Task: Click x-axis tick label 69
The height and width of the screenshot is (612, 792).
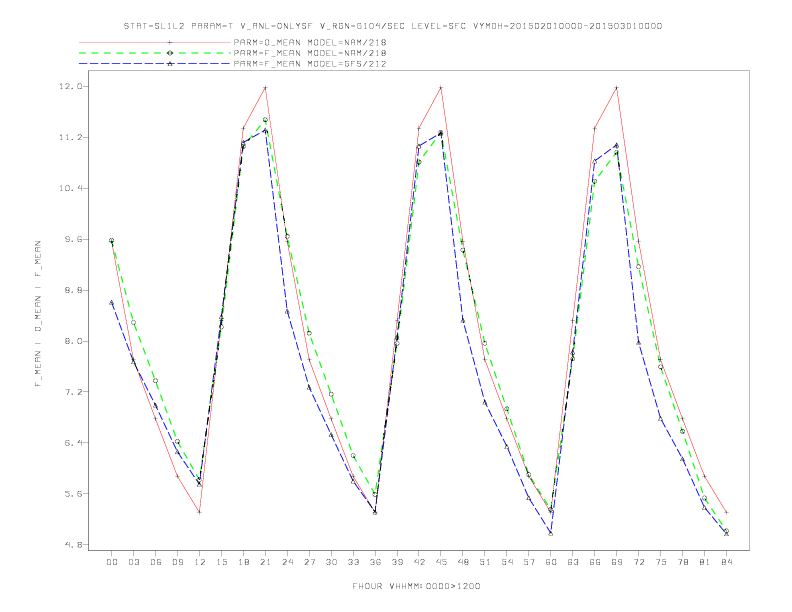Action: tap(617, 562)
